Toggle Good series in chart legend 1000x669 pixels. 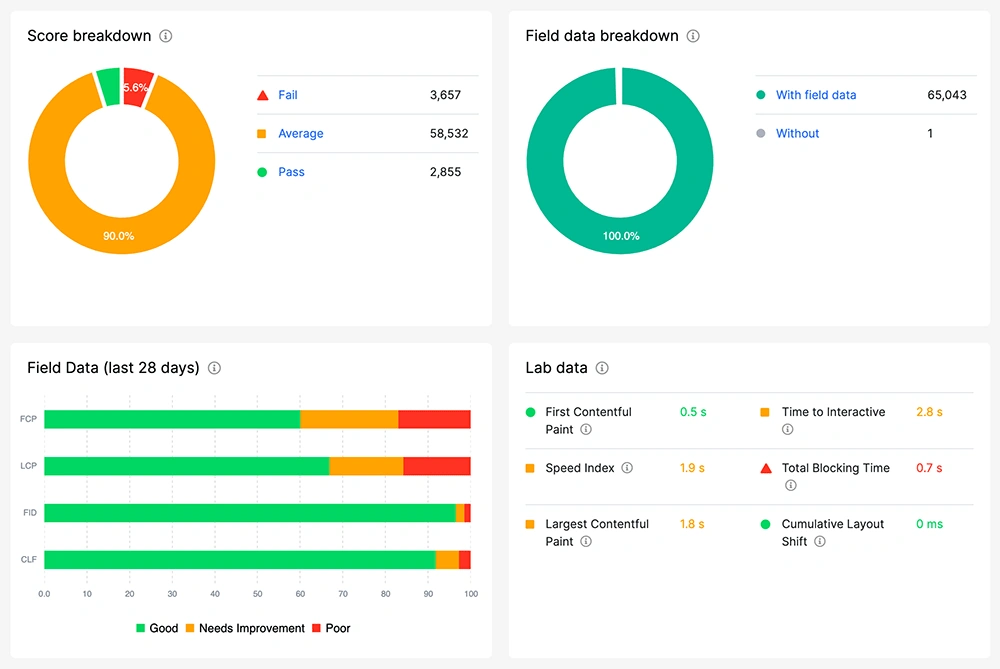pyautogui.click(x=157, y=628)
